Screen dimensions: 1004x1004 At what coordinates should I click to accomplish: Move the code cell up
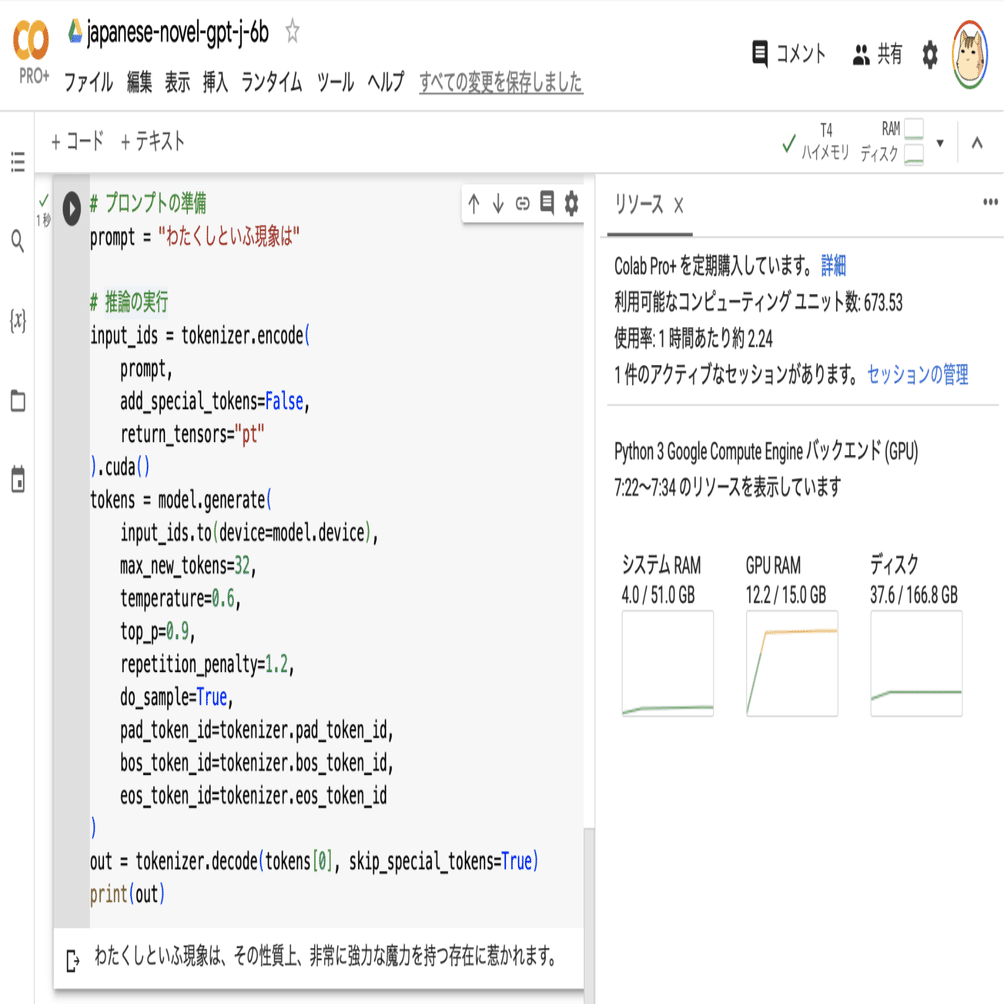[x=474, y=201]
